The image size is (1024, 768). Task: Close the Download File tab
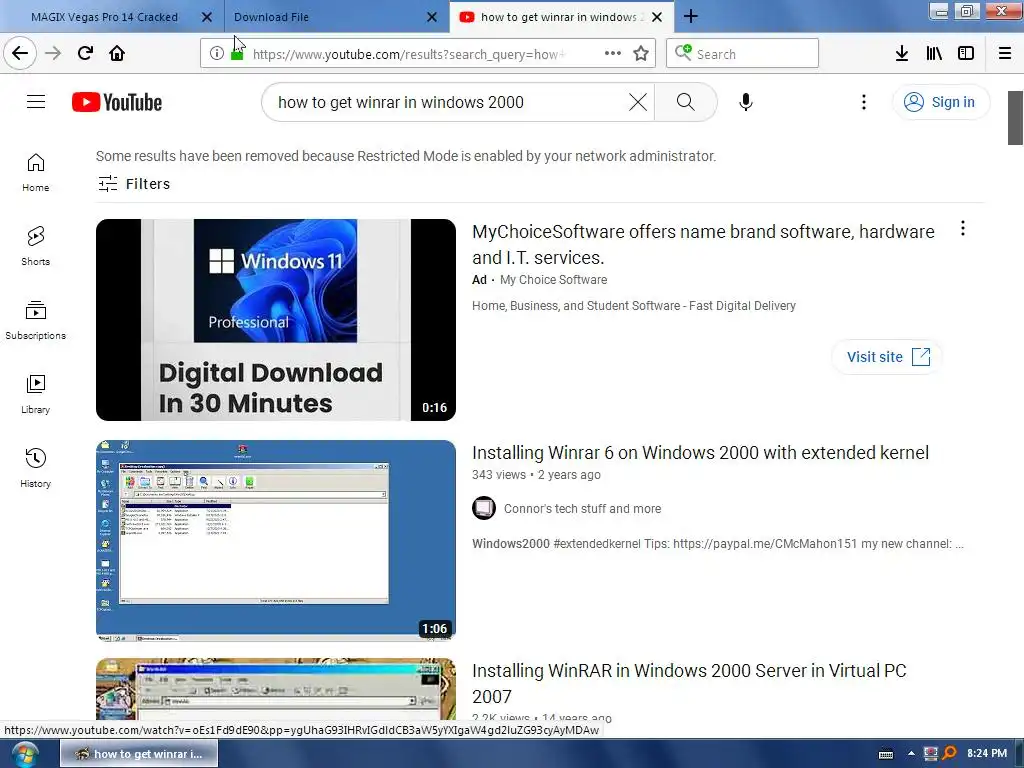pos(432,17)
